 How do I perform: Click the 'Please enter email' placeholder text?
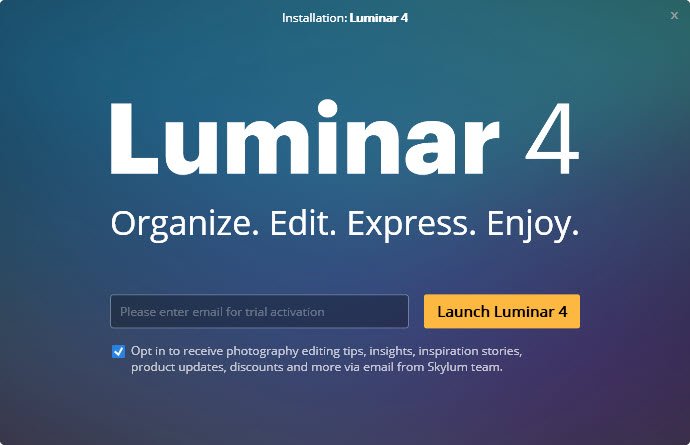(222, 312)
